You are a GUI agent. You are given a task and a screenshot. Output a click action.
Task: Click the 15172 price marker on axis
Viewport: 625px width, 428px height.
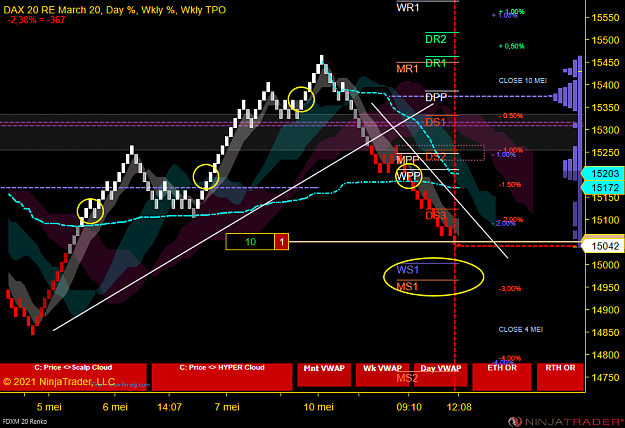(x=602, y=187)
